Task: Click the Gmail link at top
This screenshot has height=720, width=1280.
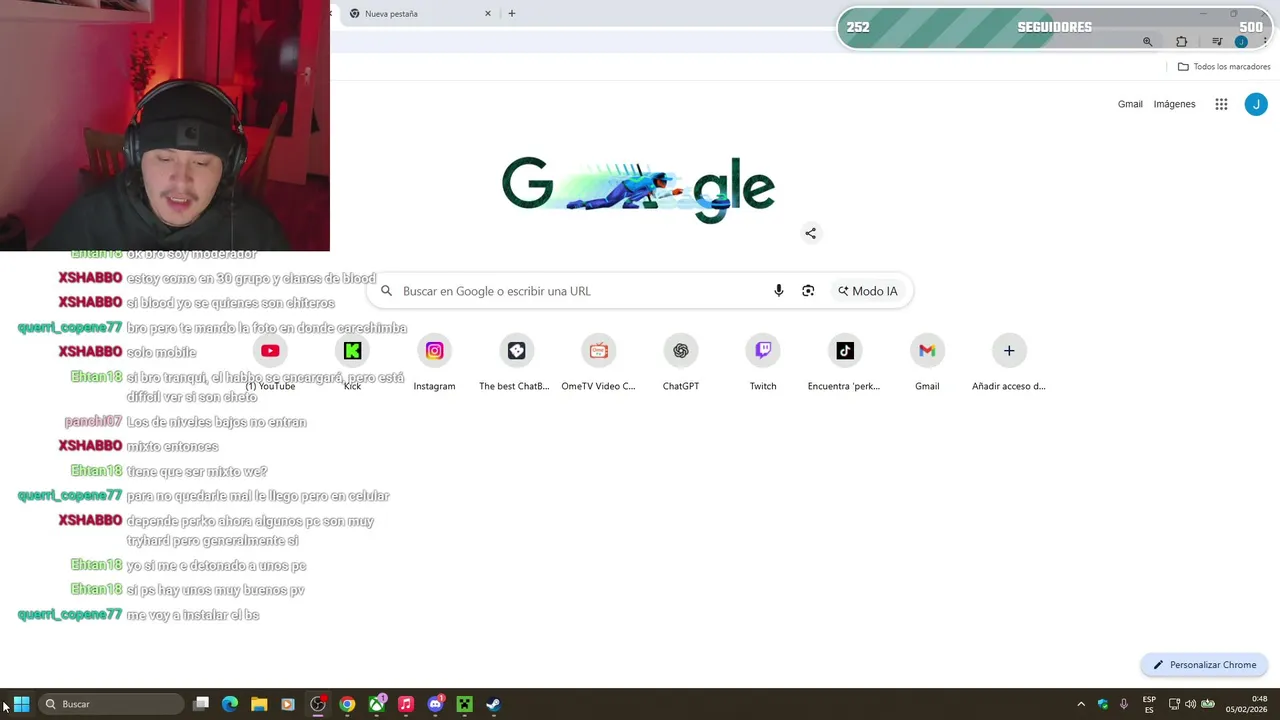Action: [1130, 104]
